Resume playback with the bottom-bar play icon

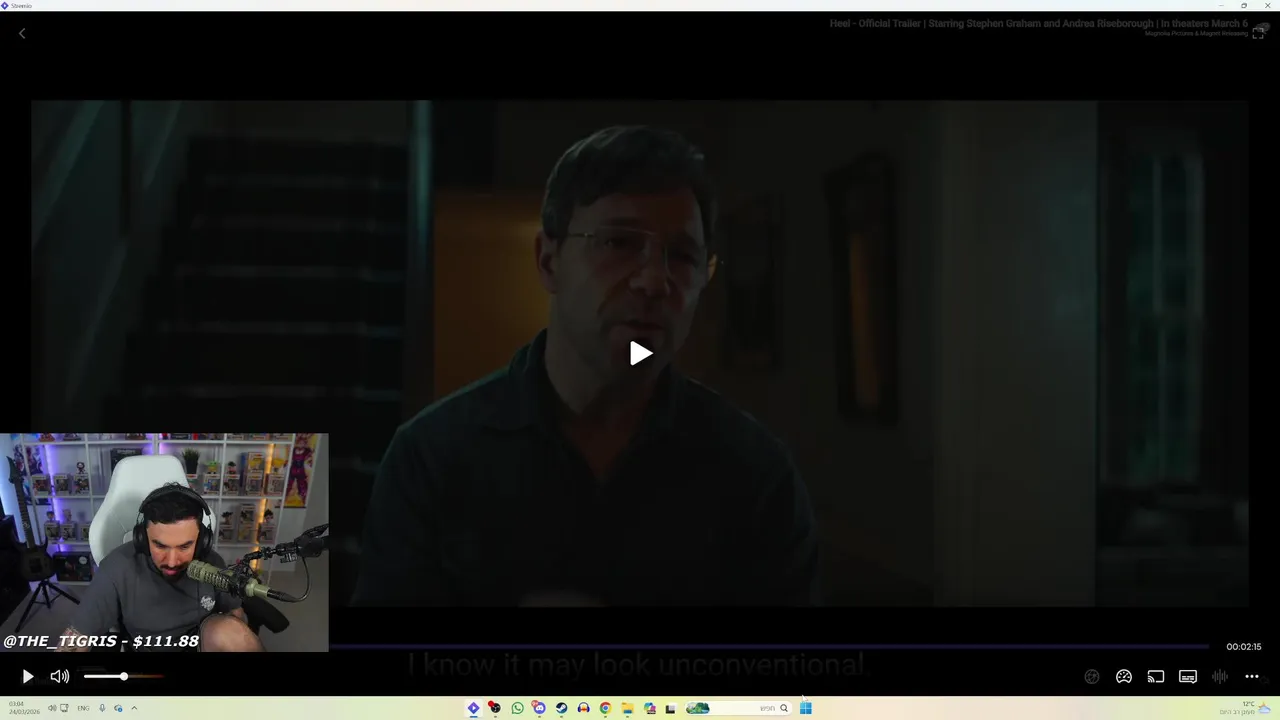pos(28,677)
